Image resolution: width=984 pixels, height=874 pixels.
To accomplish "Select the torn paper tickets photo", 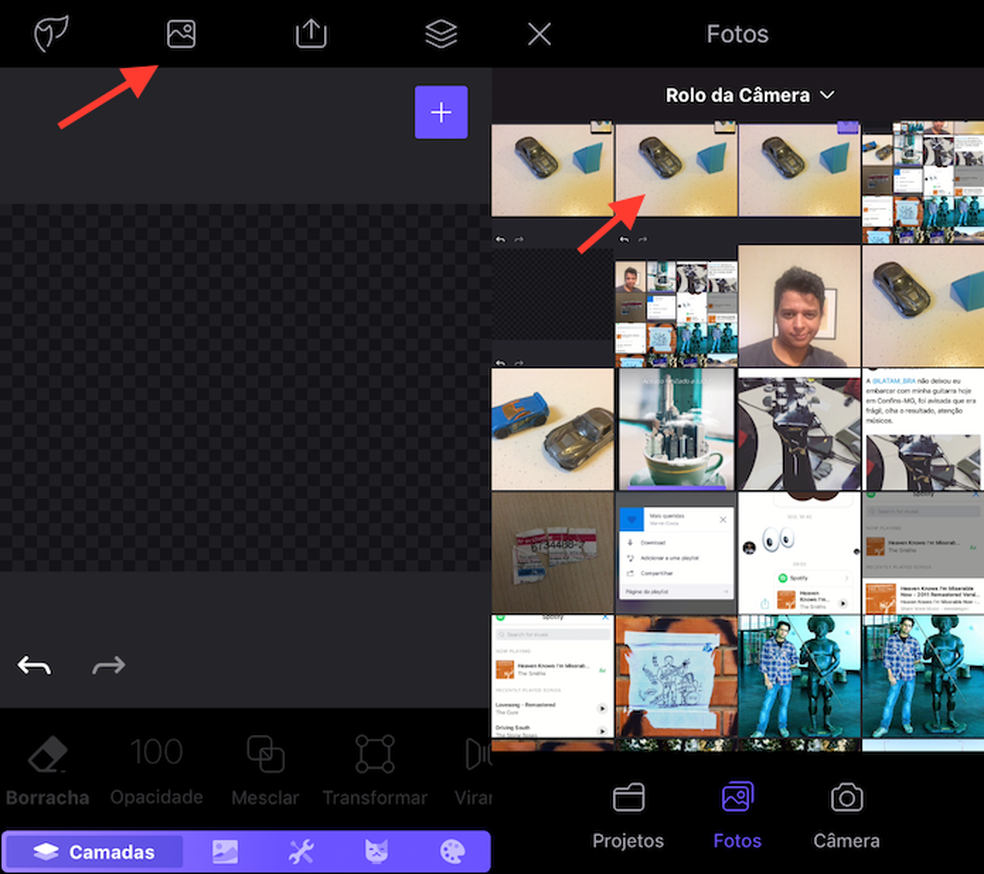I will pos(552,553).
